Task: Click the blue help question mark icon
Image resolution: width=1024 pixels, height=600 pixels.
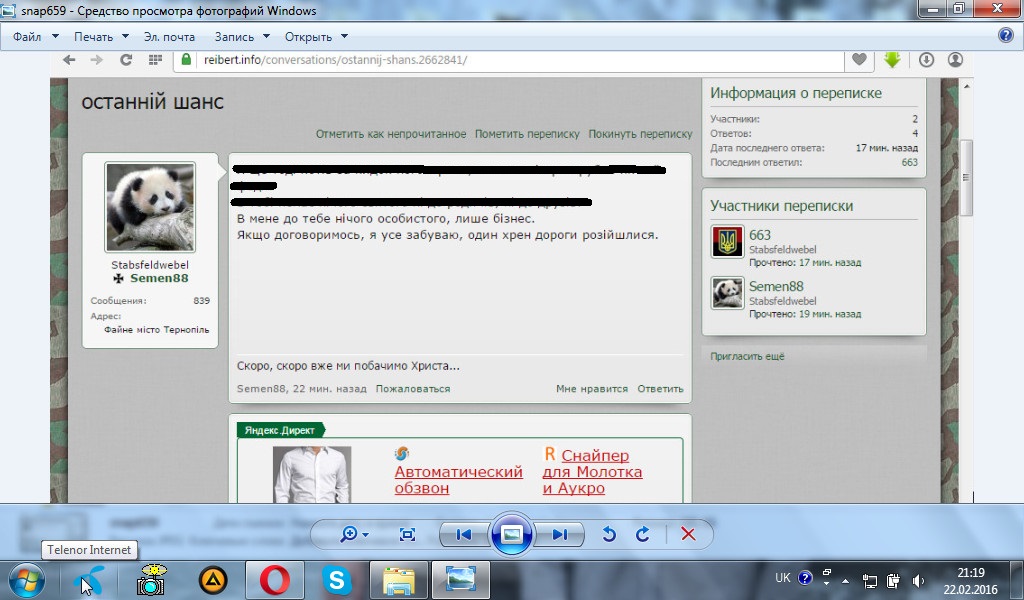Action: (1006, 35)
